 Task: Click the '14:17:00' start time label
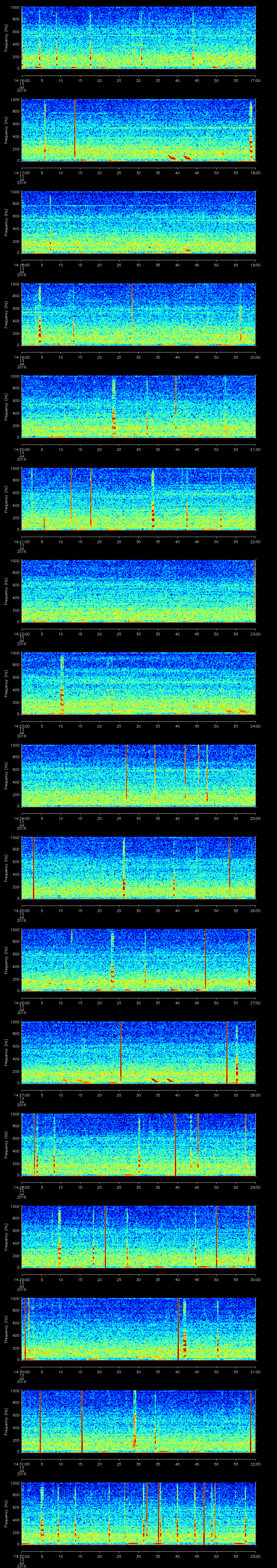click(x=22, y=173)
